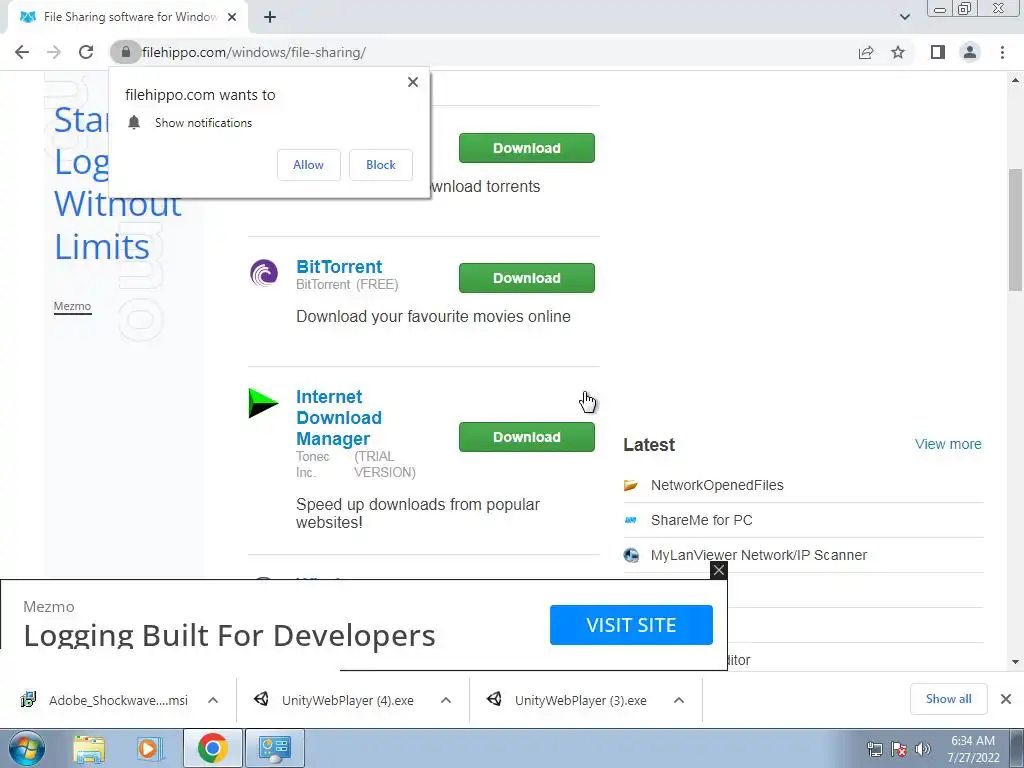Viewport: 1024px width, 768px height.
Task: Go back to the previous page
Action: click(x=22, y=52)
